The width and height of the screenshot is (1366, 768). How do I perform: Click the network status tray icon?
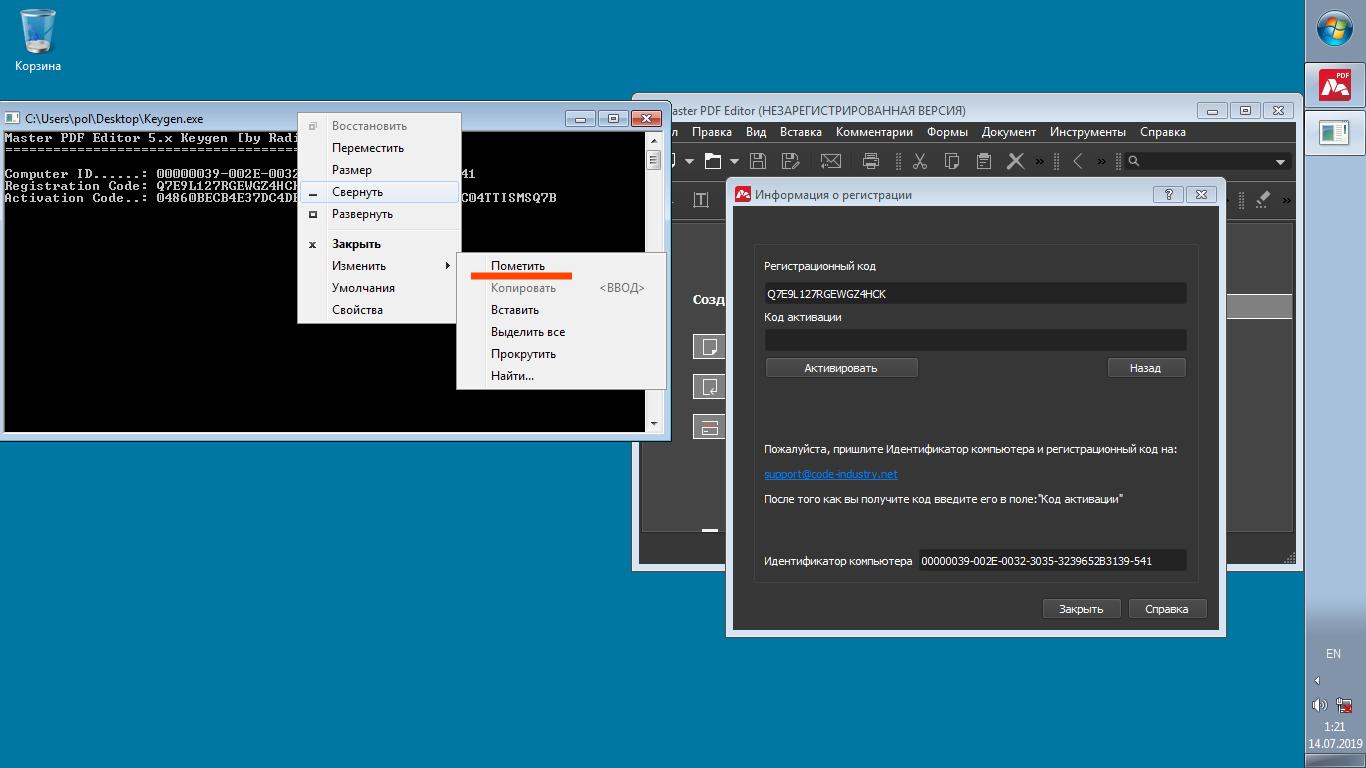click(1345, 705)
